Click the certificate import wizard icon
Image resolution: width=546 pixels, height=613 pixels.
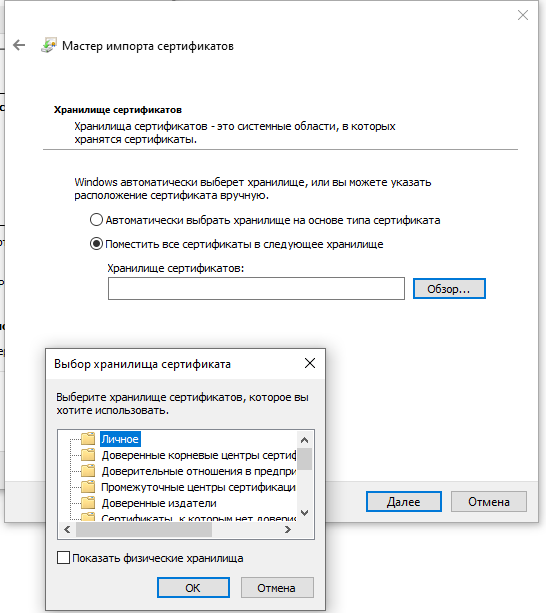(49, 45)
